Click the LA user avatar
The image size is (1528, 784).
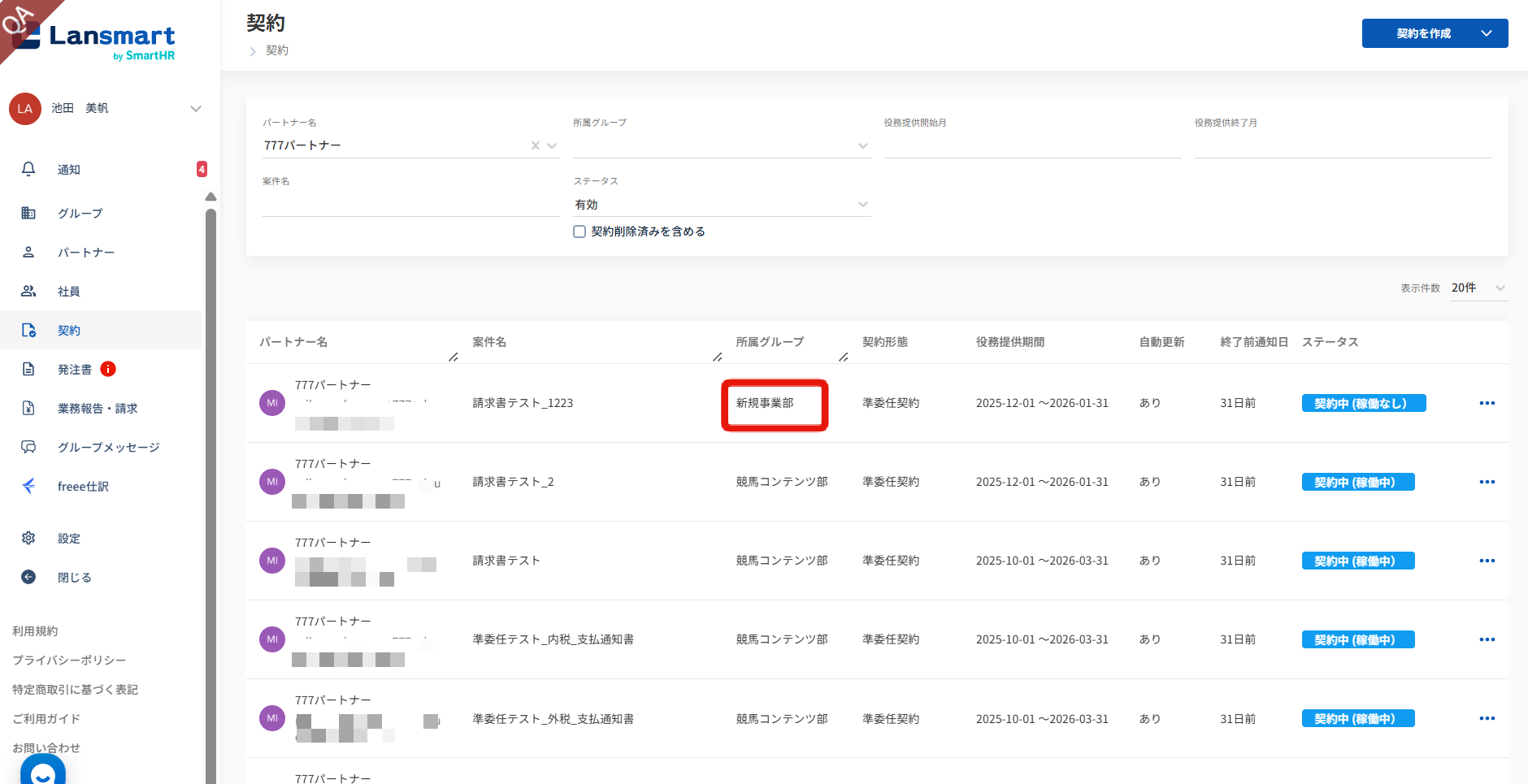tap(25, 109)
